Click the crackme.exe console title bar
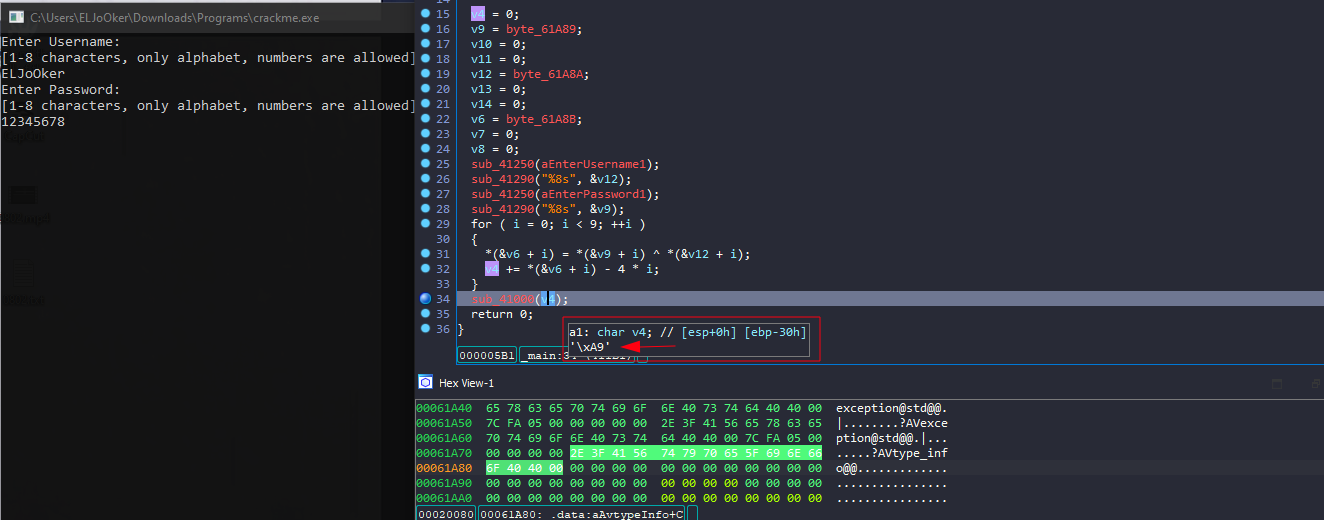The image size is (1324, 520). point(200,17)
